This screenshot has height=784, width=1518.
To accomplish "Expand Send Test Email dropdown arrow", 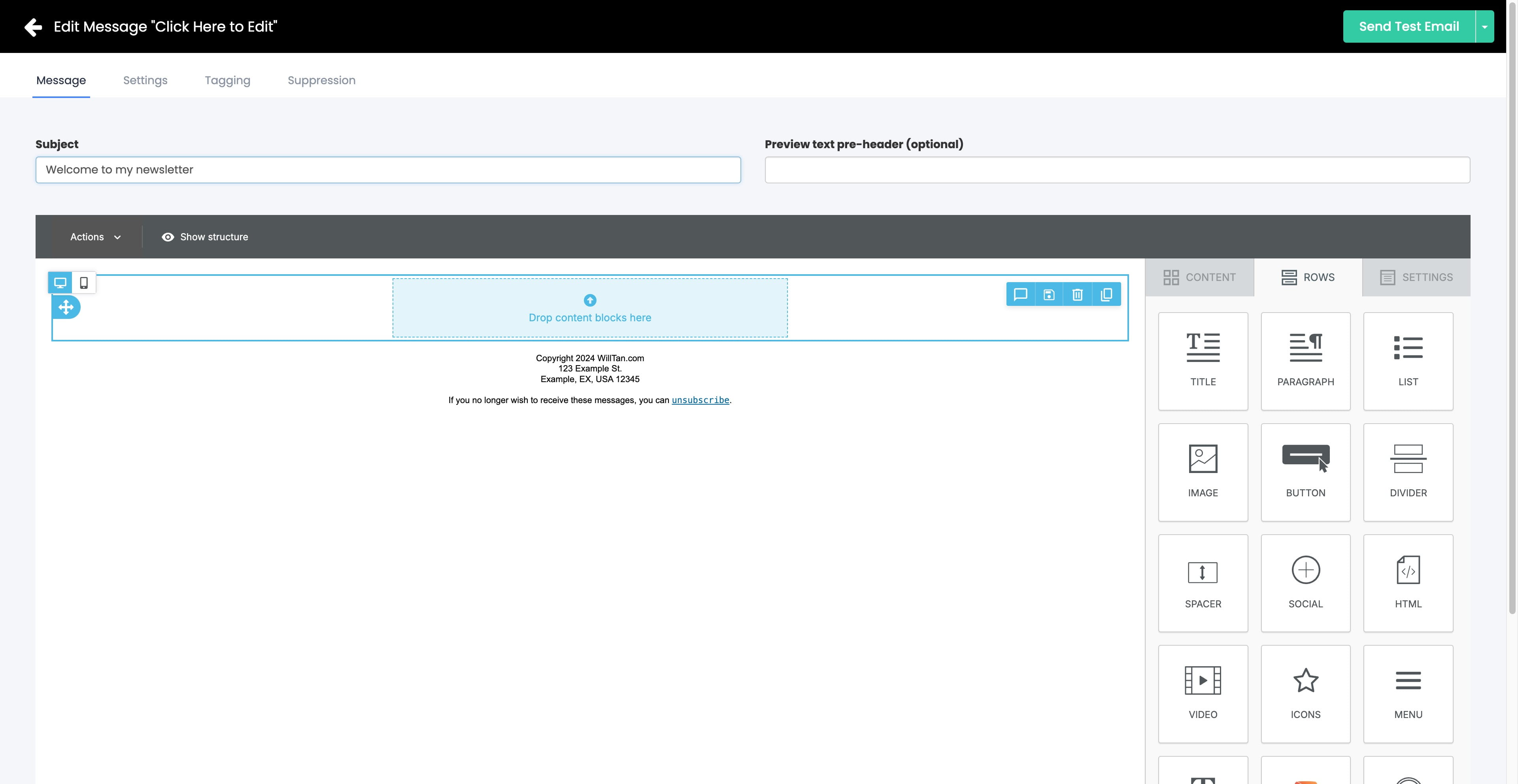I will tap(1484, 26).
